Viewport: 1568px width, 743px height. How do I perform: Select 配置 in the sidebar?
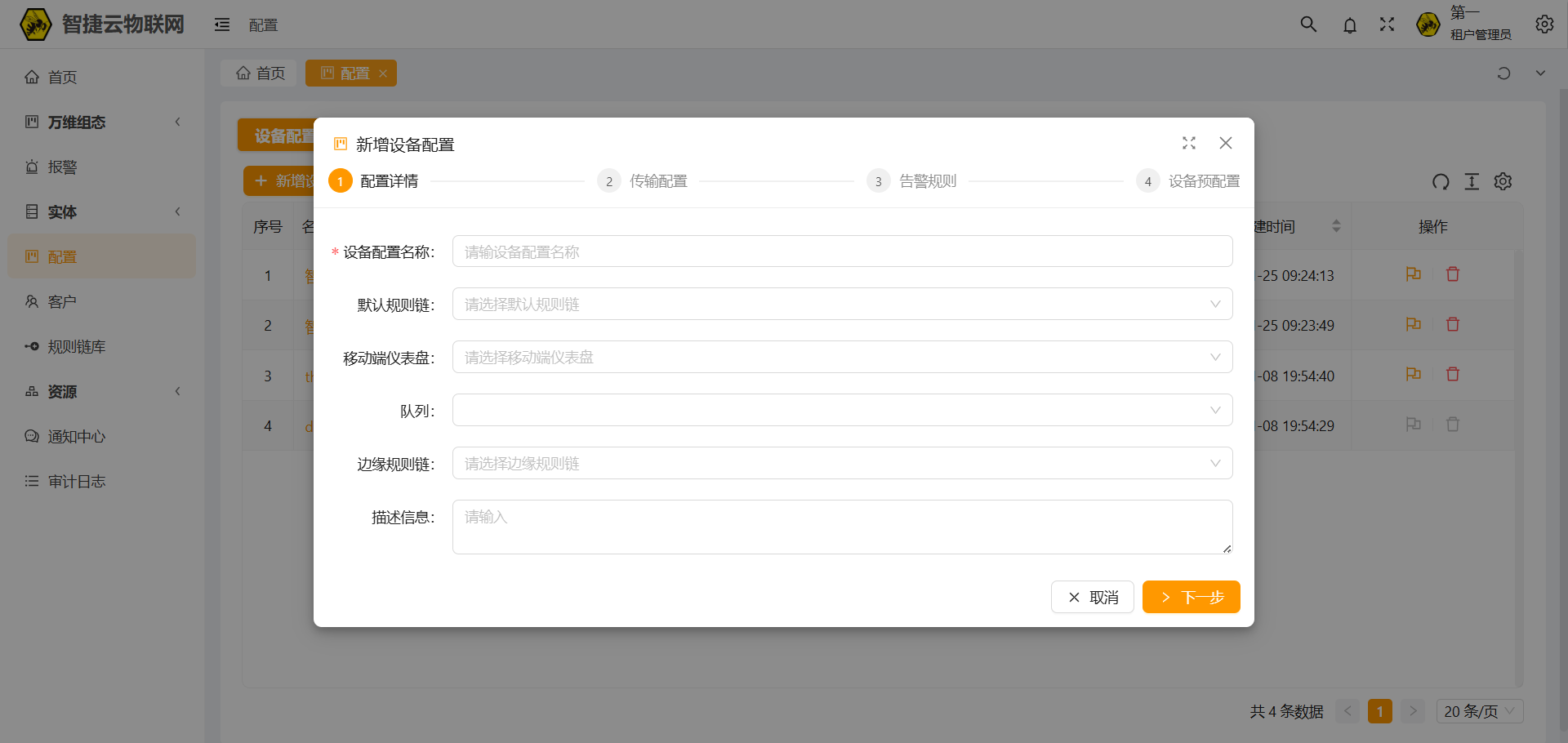tap(102, 256)
